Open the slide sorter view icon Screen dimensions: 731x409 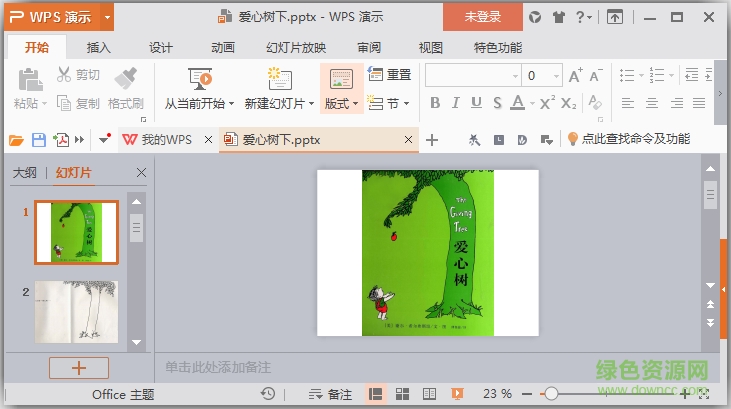403,394
